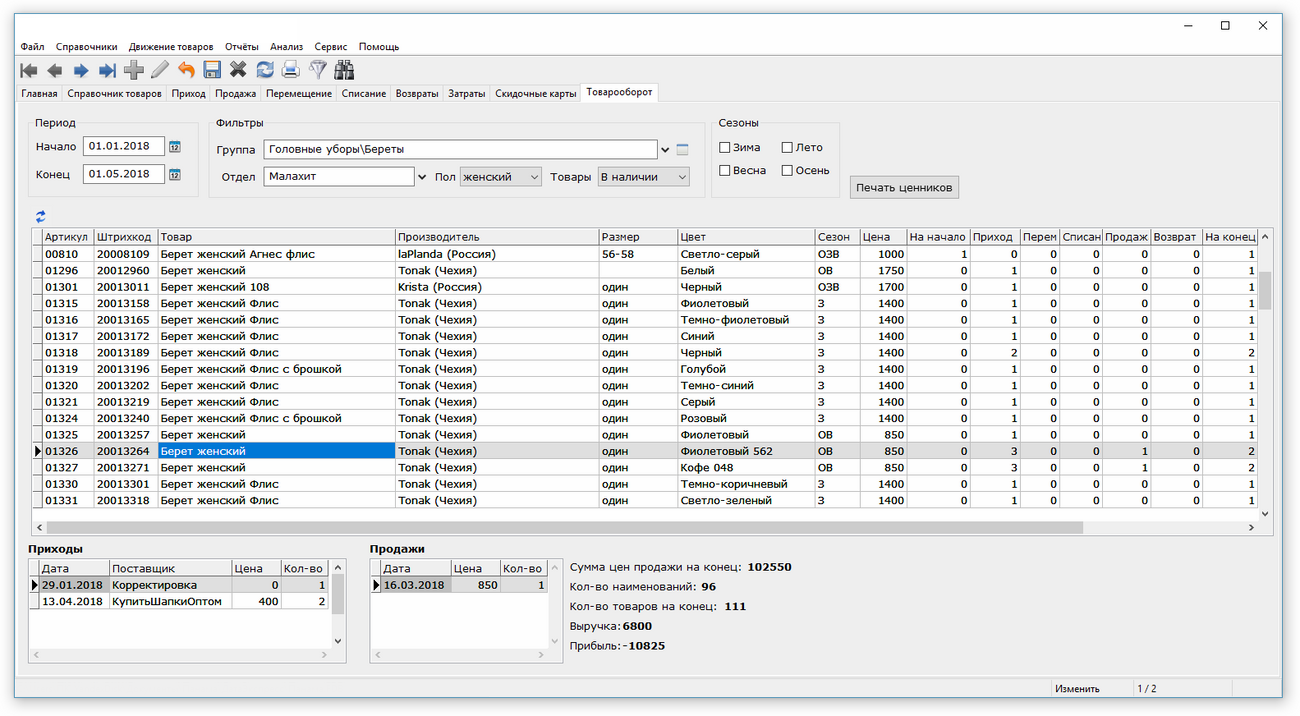
Task: Open the Анализ menu
Action: (287, 47)
